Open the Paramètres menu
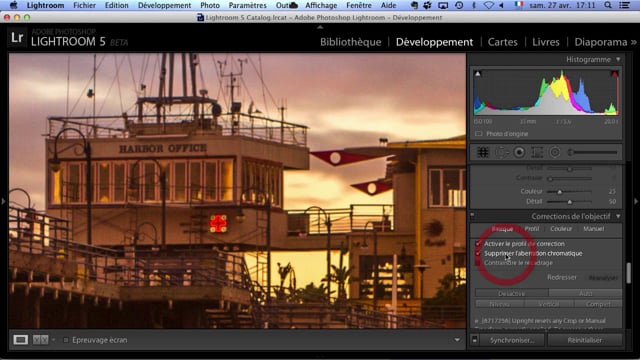 [x=247, y=5]
